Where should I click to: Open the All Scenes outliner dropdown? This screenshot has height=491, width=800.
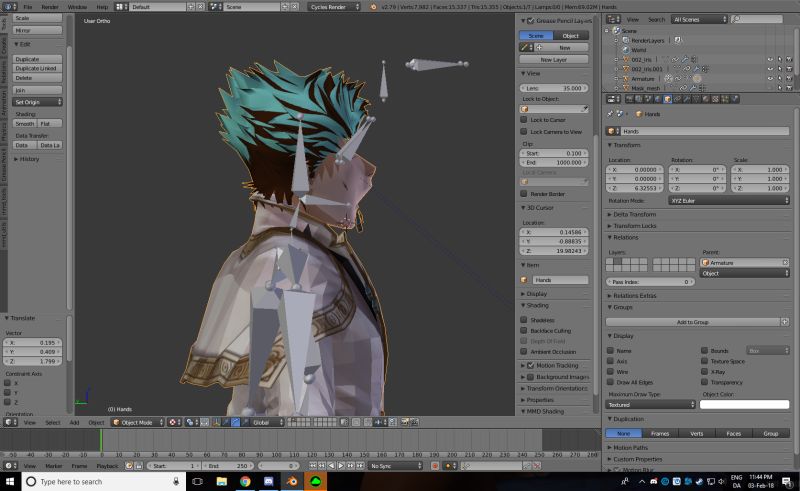699,19
